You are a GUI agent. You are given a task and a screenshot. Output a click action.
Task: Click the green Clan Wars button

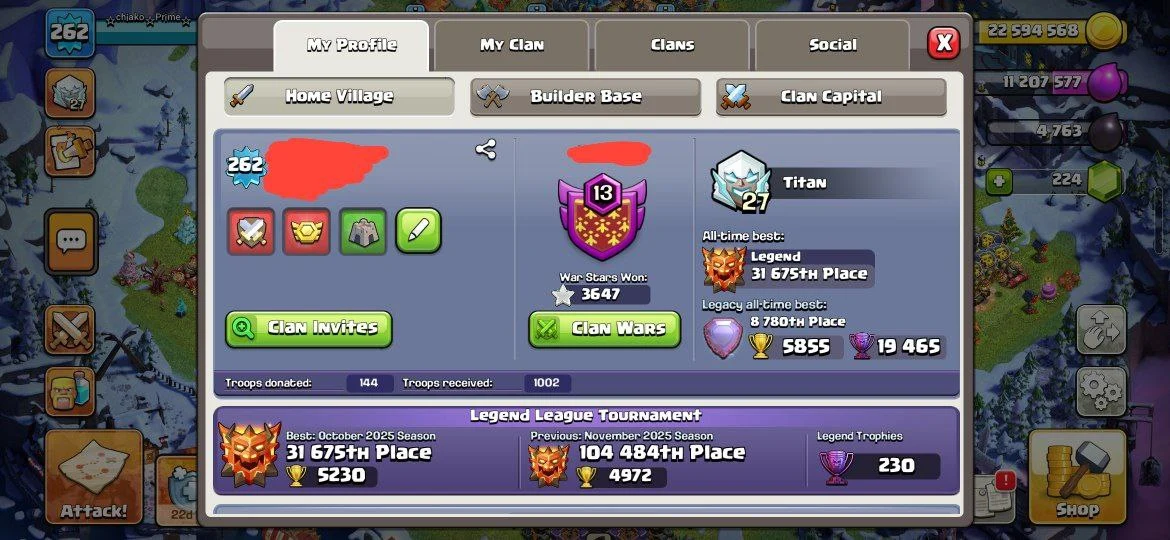(605, 329)
